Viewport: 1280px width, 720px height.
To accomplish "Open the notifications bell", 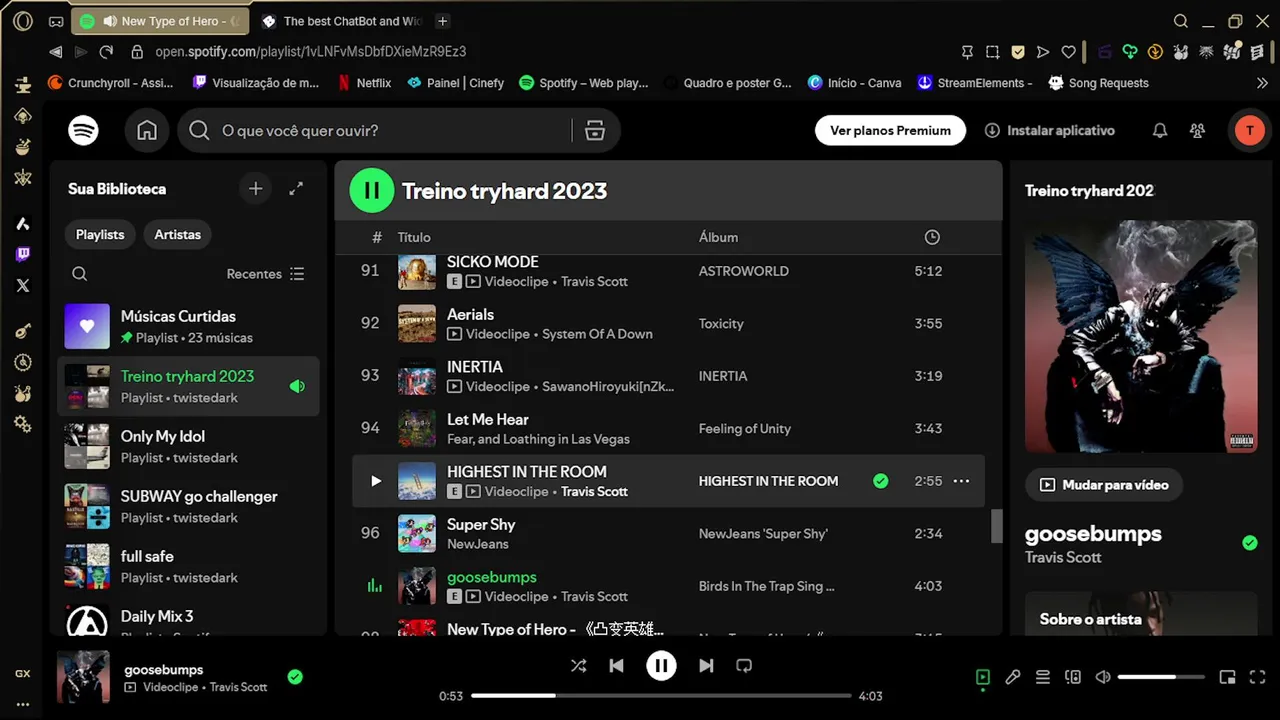I will pyautogui.click(x=1160, y=131).
